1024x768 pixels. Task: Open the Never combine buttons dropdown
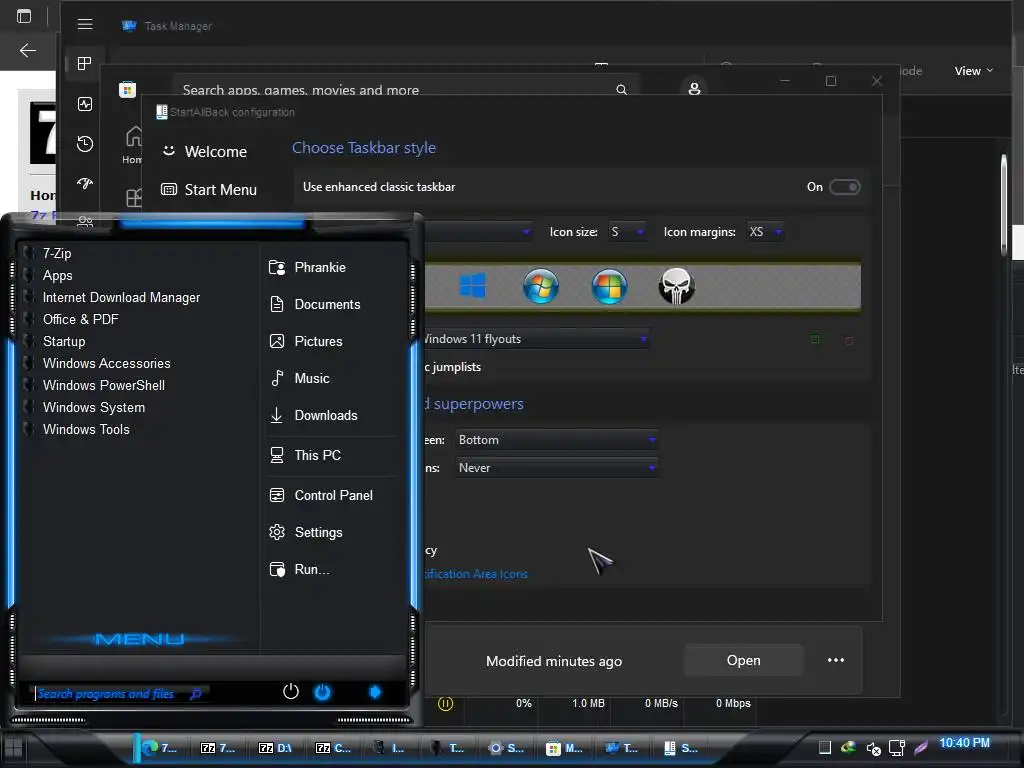click(x=556, y=468)
